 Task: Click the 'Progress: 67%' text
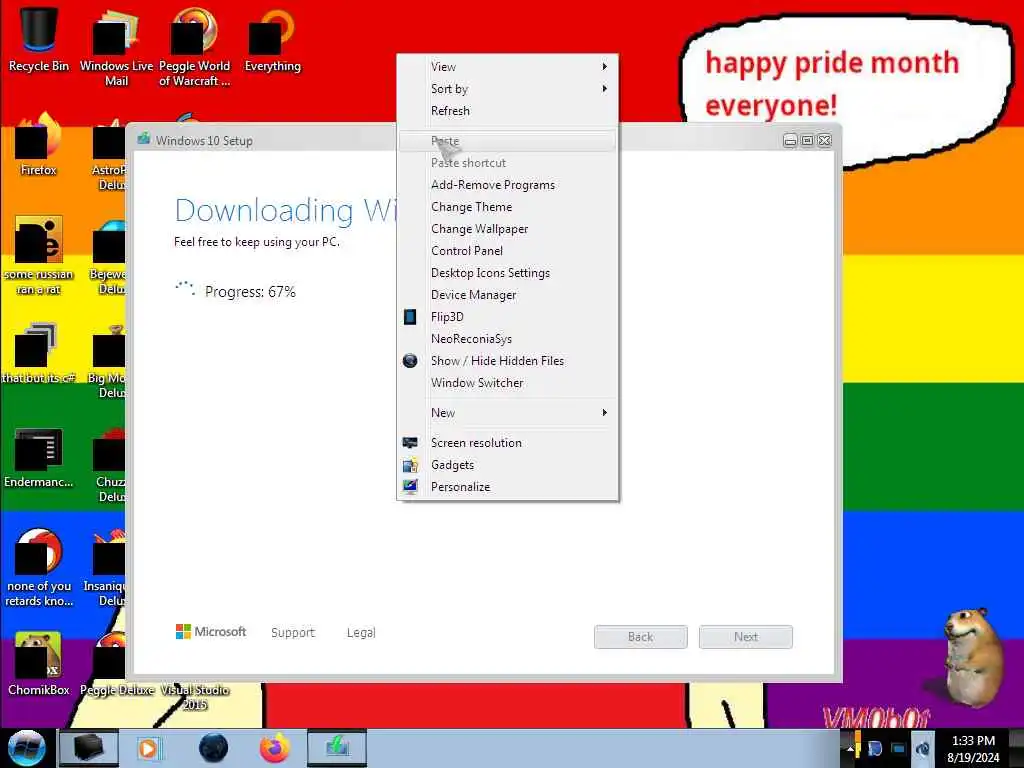click(250, 291)
